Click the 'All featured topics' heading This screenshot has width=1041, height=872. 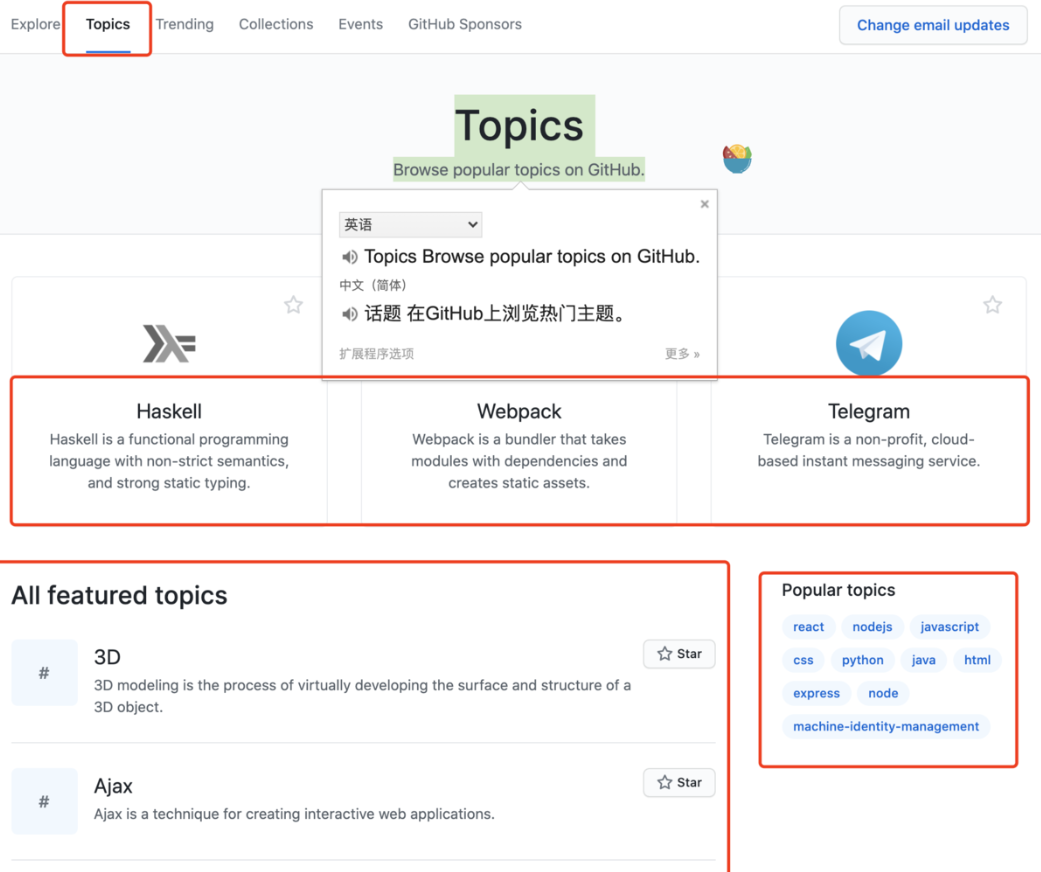point(120,596)
